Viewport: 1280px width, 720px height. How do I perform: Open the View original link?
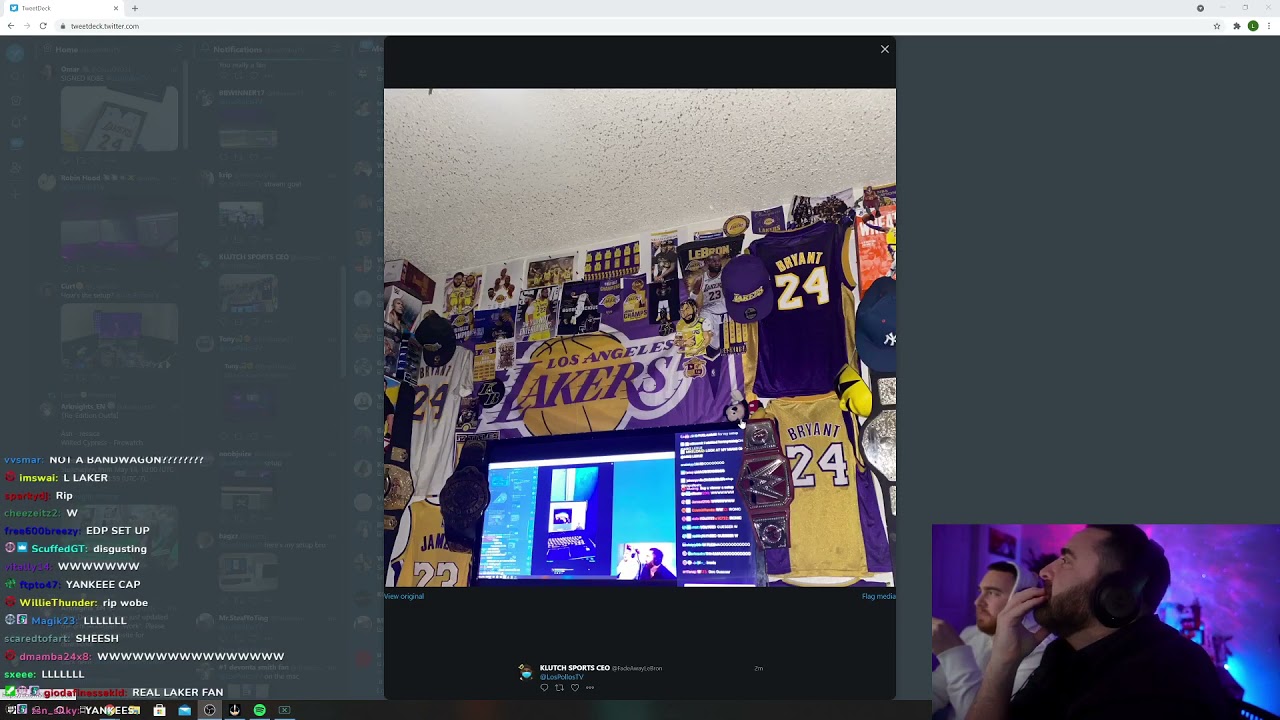click(404, 596)
